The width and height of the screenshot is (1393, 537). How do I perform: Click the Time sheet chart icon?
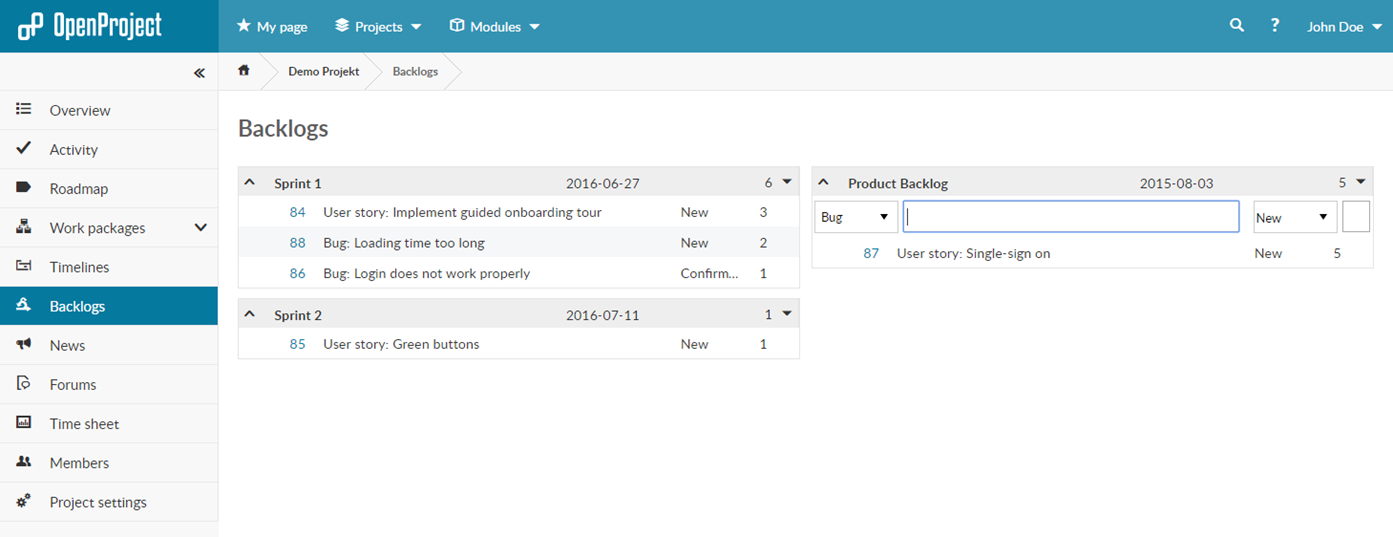coord(24,423)
